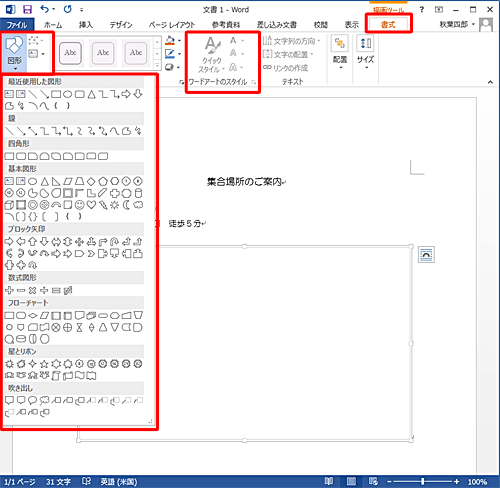Expand the サイズ dropdown
Image resolution: width=500 pixels, height=488 pixels.
pos(365,53)
